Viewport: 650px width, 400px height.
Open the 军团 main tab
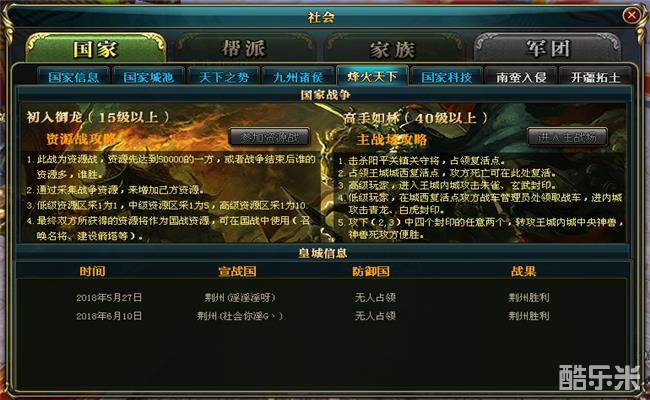click(x=548, y=49)
